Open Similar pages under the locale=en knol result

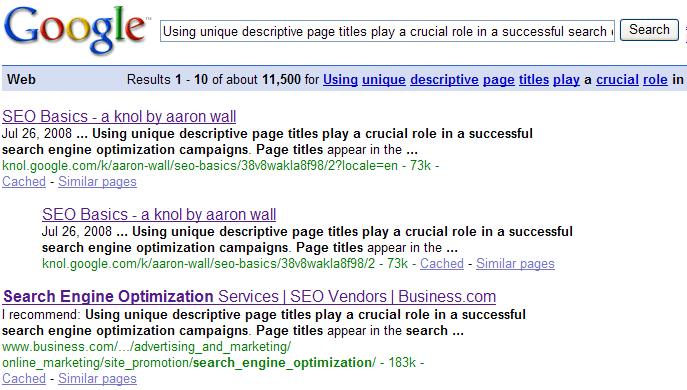(97, 181)
